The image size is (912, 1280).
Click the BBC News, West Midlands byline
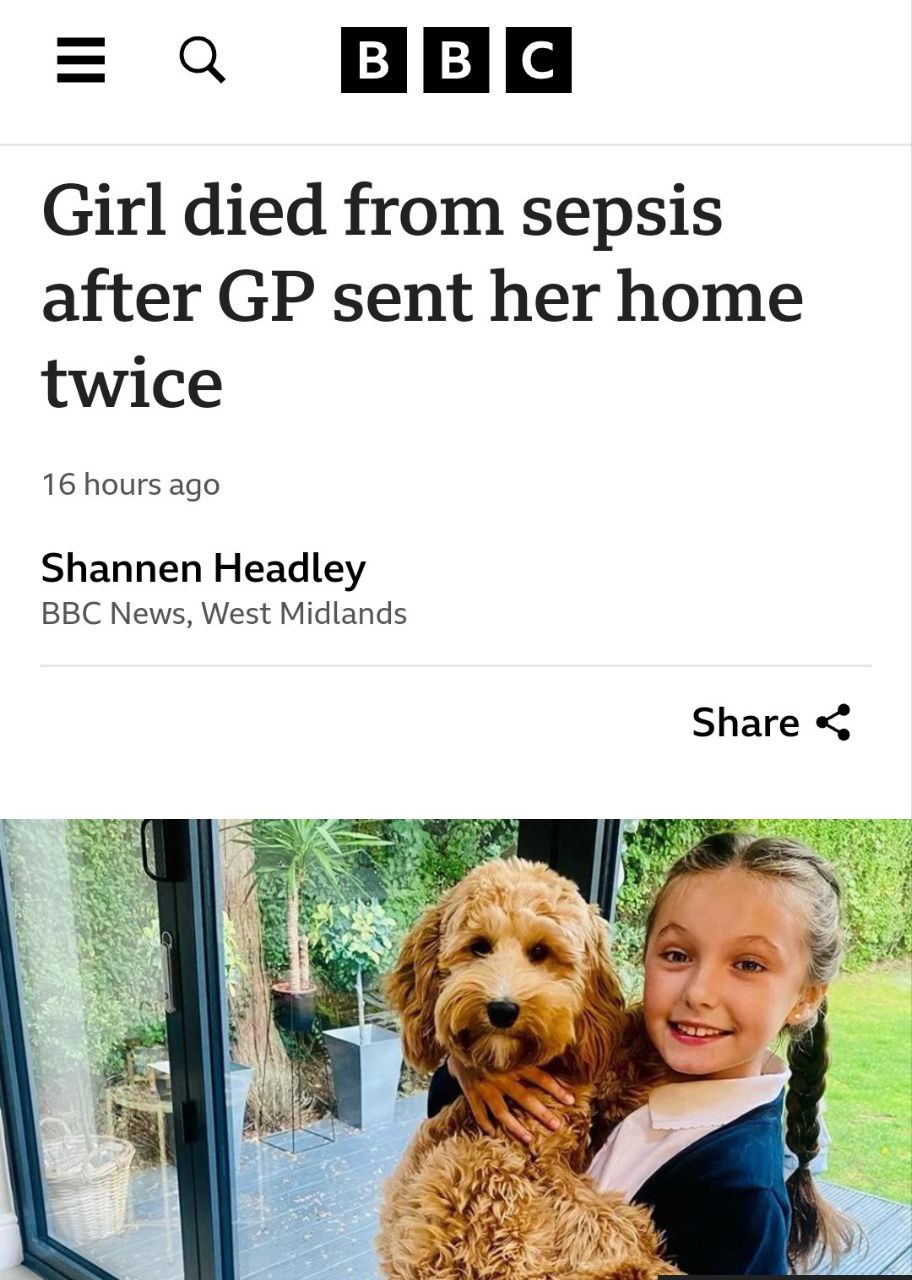pos(224,613)
